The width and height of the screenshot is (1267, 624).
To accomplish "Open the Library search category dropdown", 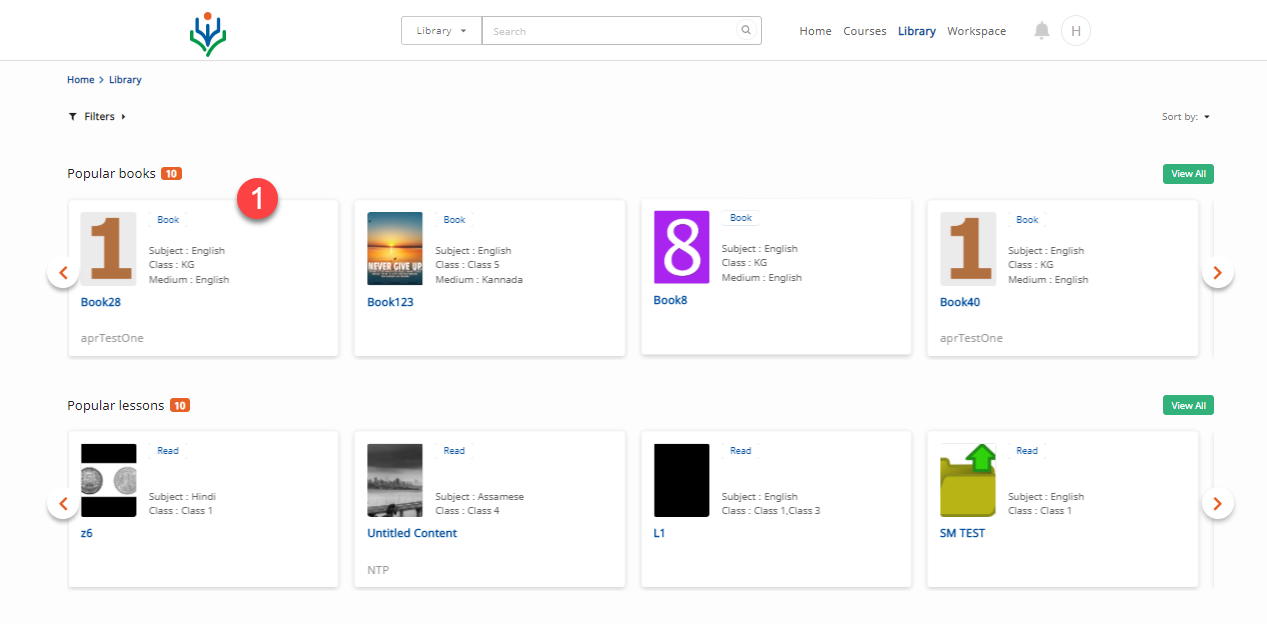I will 441,31.
